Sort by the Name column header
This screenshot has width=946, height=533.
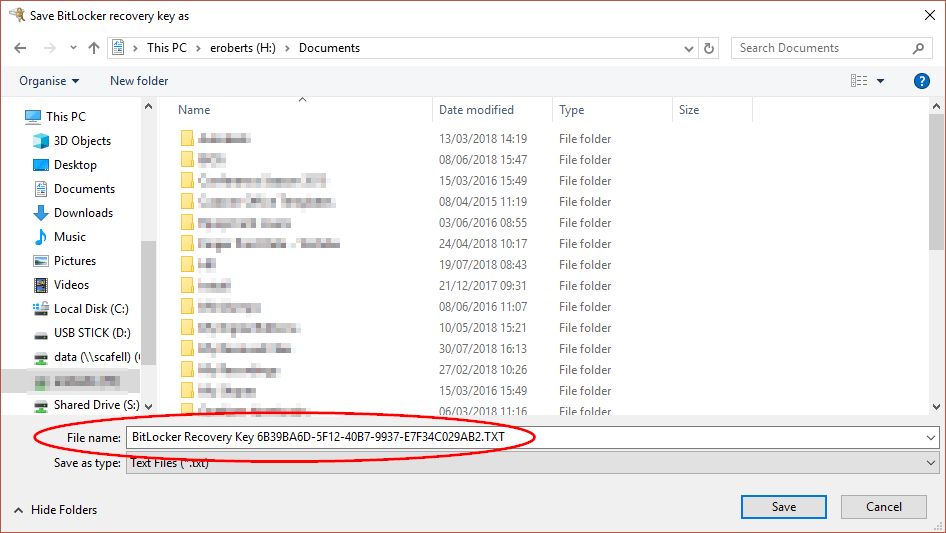194,110
